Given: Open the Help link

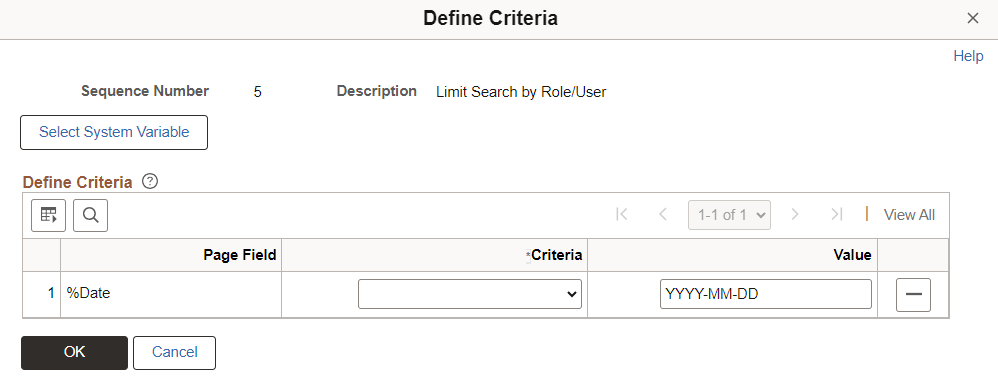Looking at the screenshot, I should click(968, 56).
